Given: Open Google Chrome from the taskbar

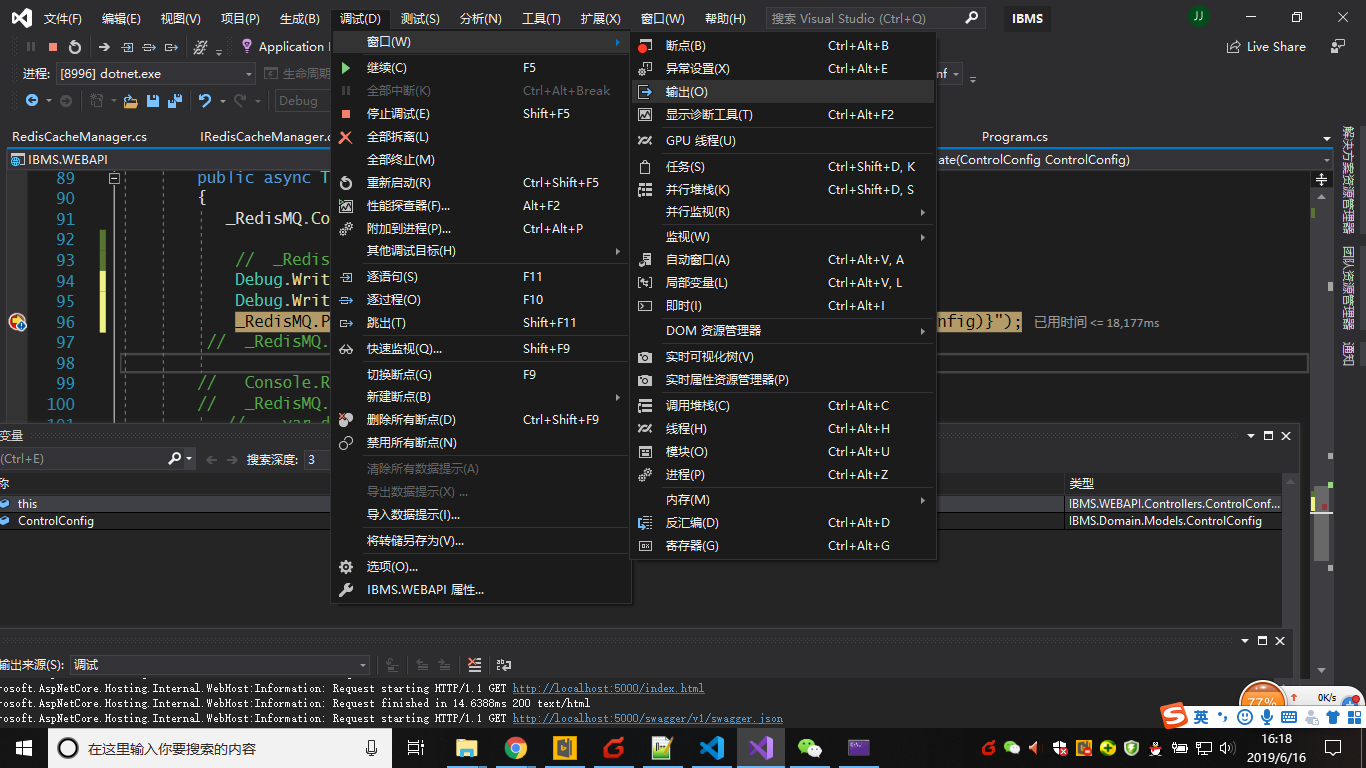Looking at the screenshot, I should point(516,748).
